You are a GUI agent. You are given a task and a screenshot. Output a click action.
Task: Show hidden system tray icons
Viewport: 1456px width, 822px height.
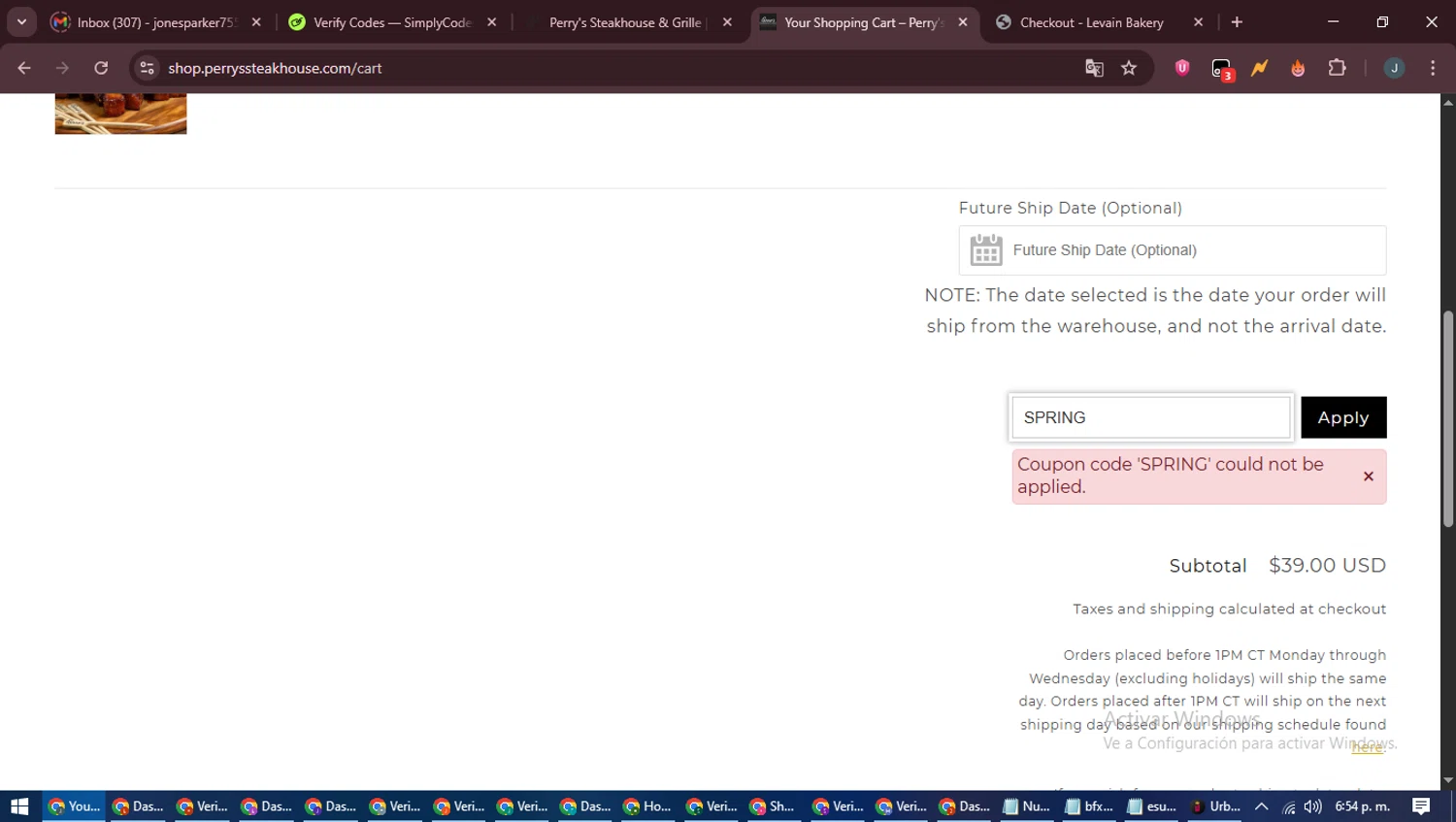coord(1262,806)
